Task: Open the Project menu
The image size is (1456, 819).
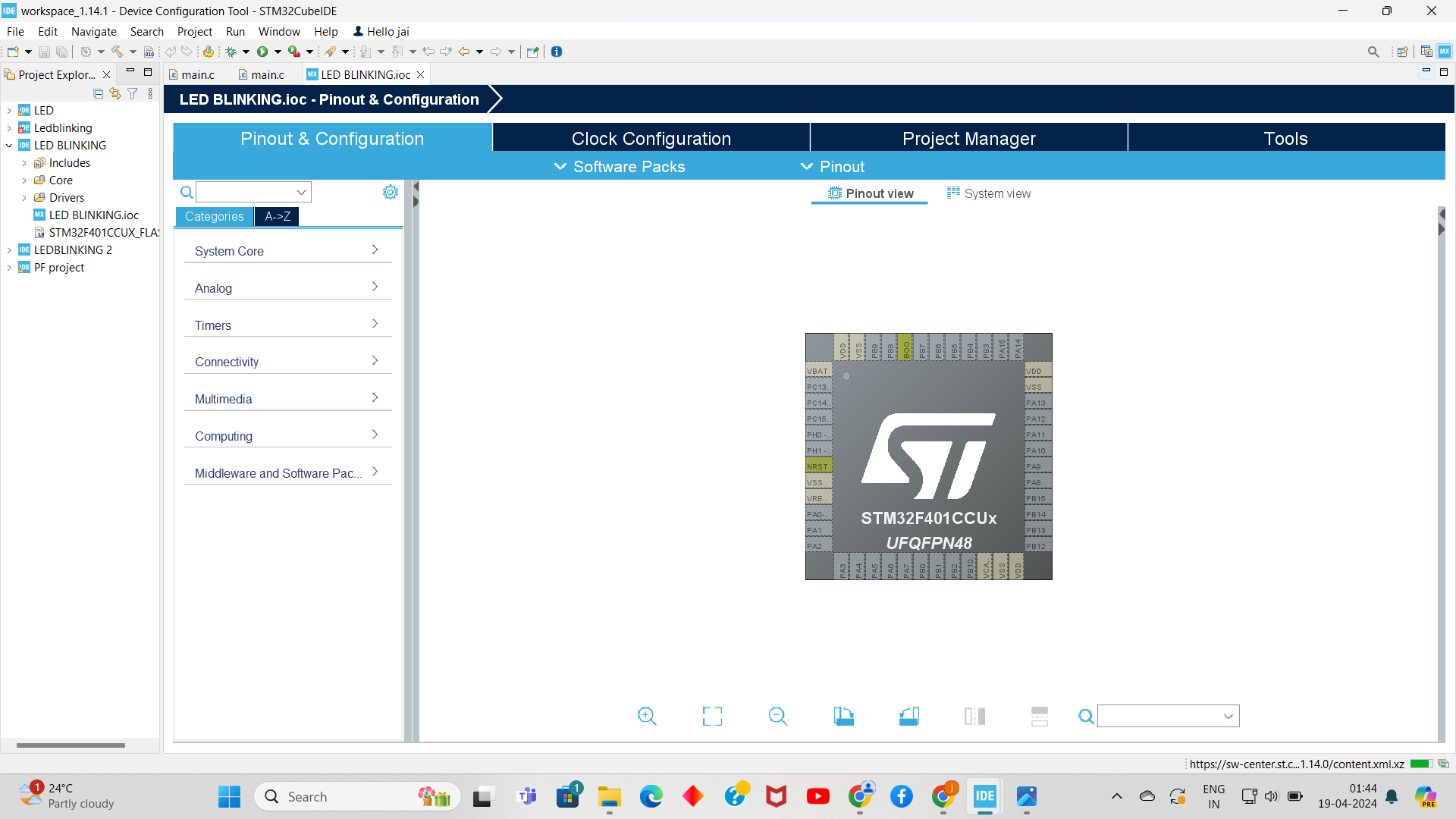Action: [x=195, y=31]
